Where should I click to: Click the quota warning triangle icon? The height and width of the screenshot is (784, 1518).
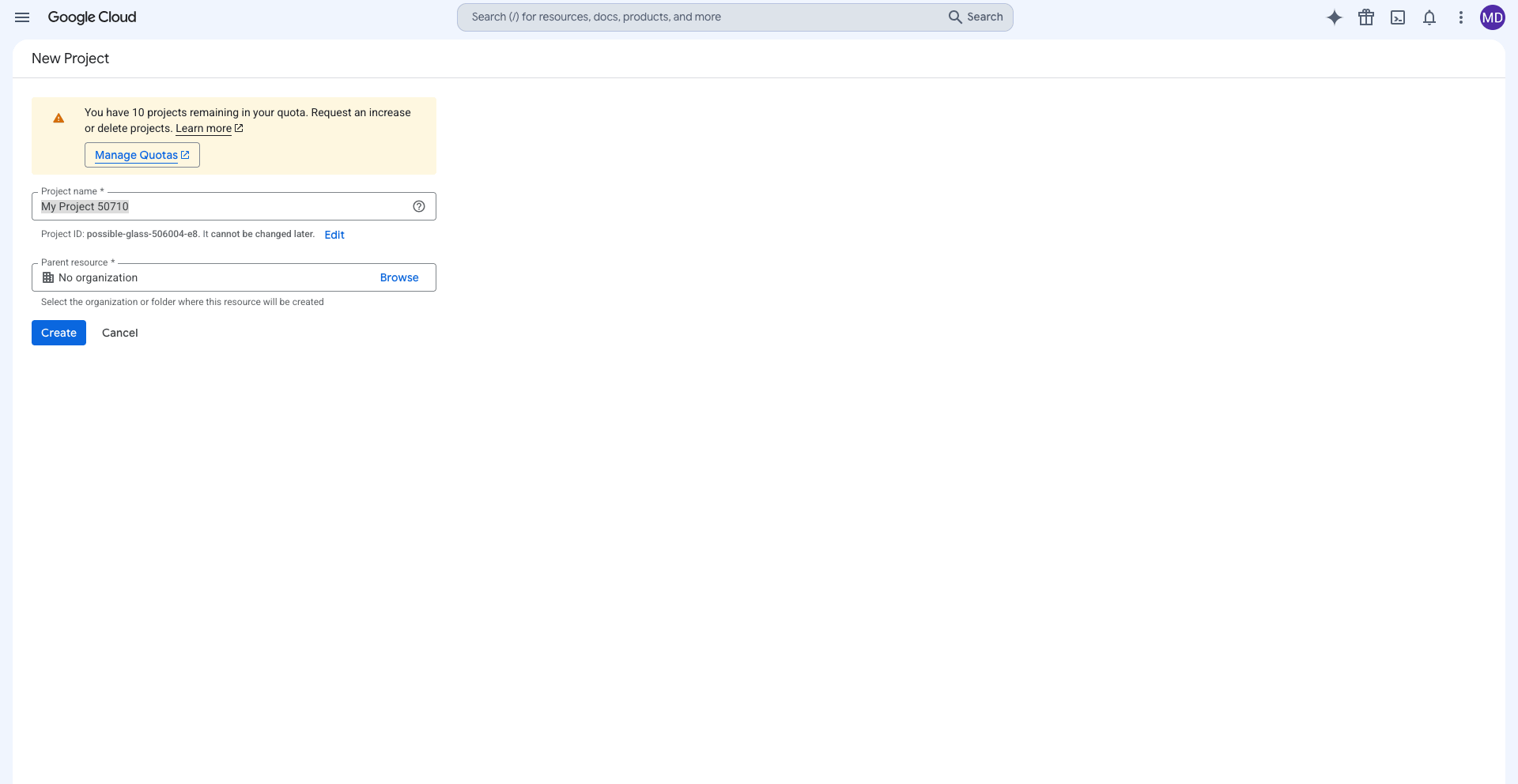[x=59, y=119]
